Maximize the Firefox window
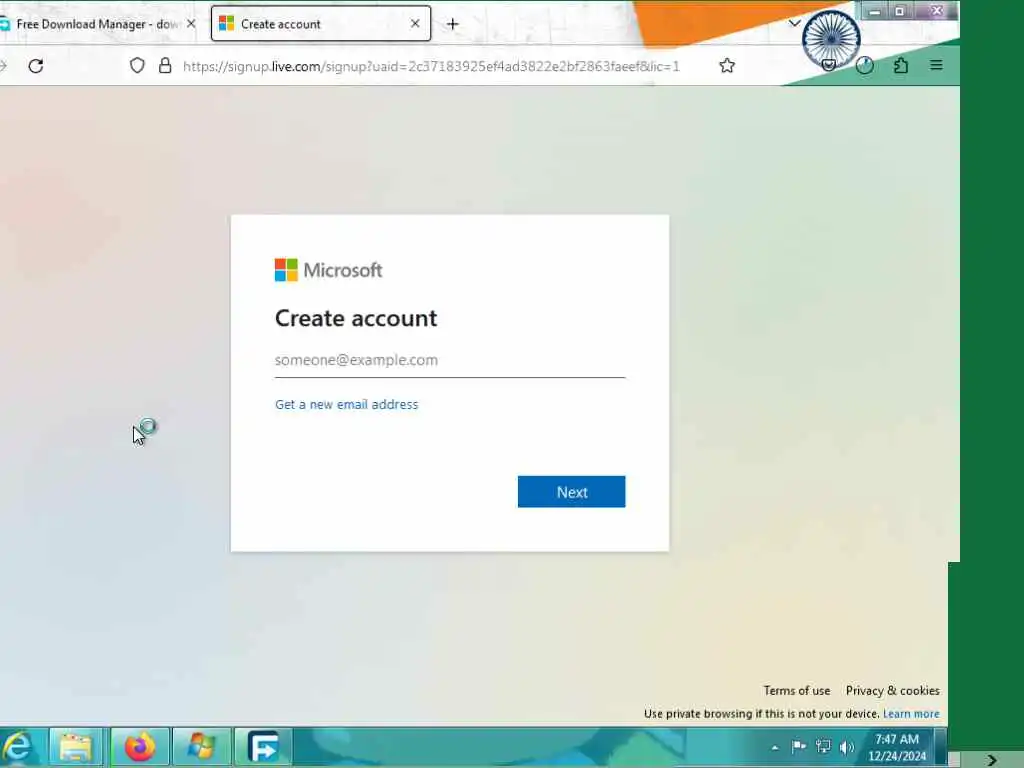This screenshot has height=768, width=1024. pos(899,11)
